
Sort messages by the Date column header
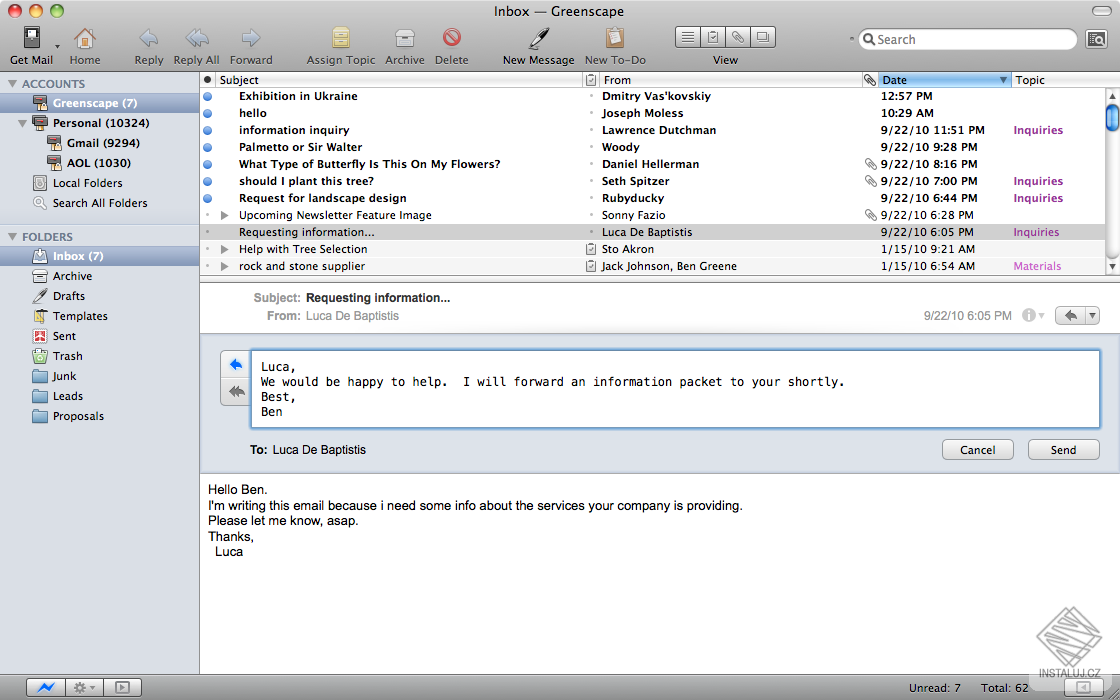[944, 80]
